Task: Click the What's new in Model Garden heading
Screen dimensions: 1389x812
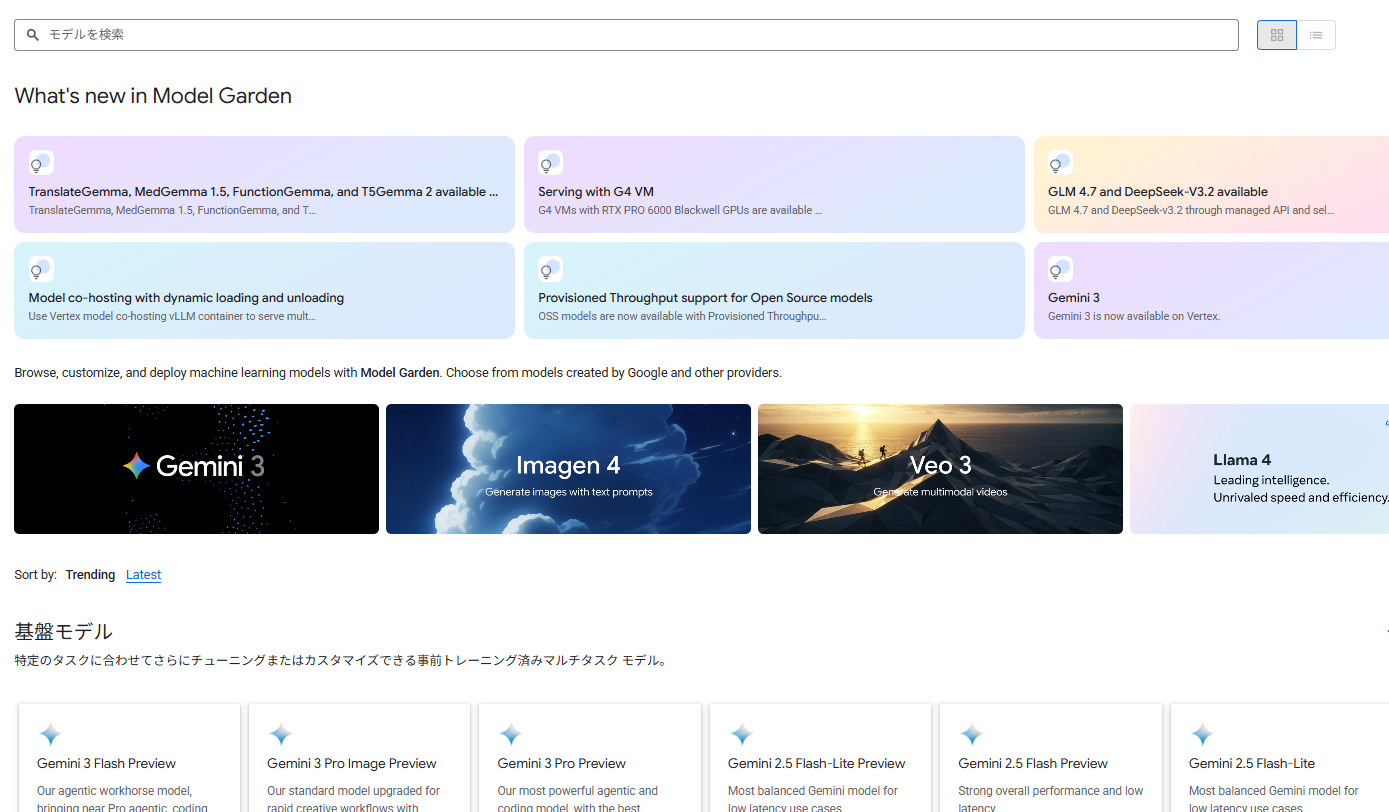Action: 153,96
